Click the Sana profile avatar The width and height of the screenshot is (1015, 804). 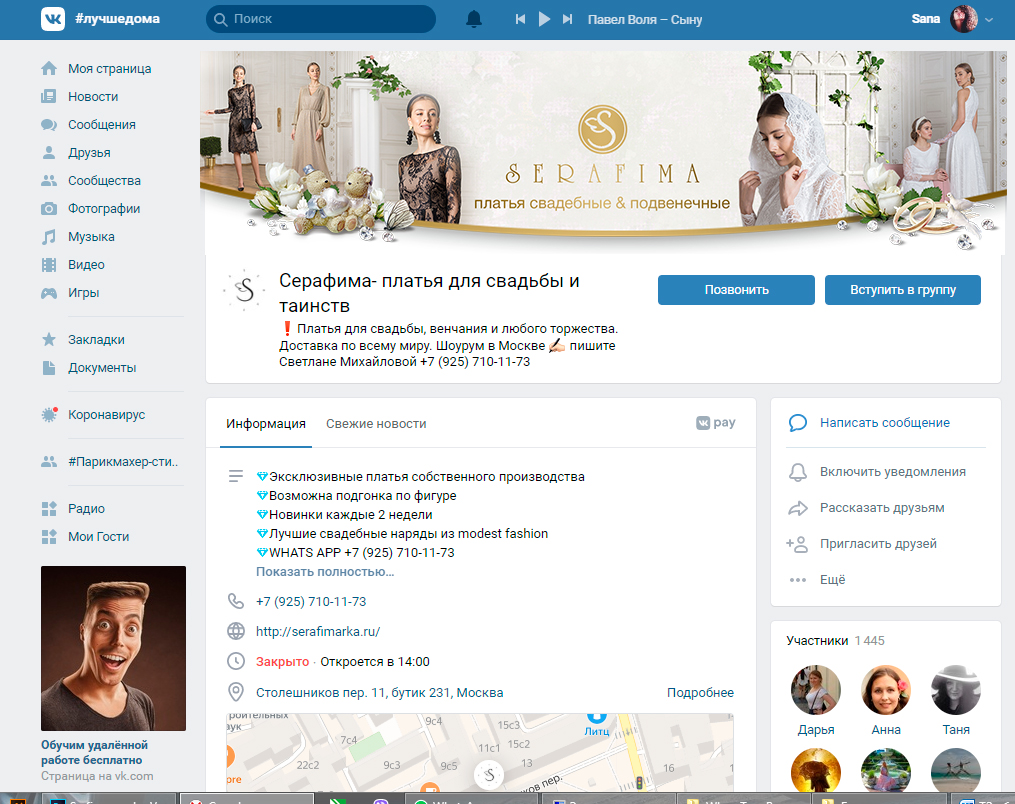[x=963, y=19]
